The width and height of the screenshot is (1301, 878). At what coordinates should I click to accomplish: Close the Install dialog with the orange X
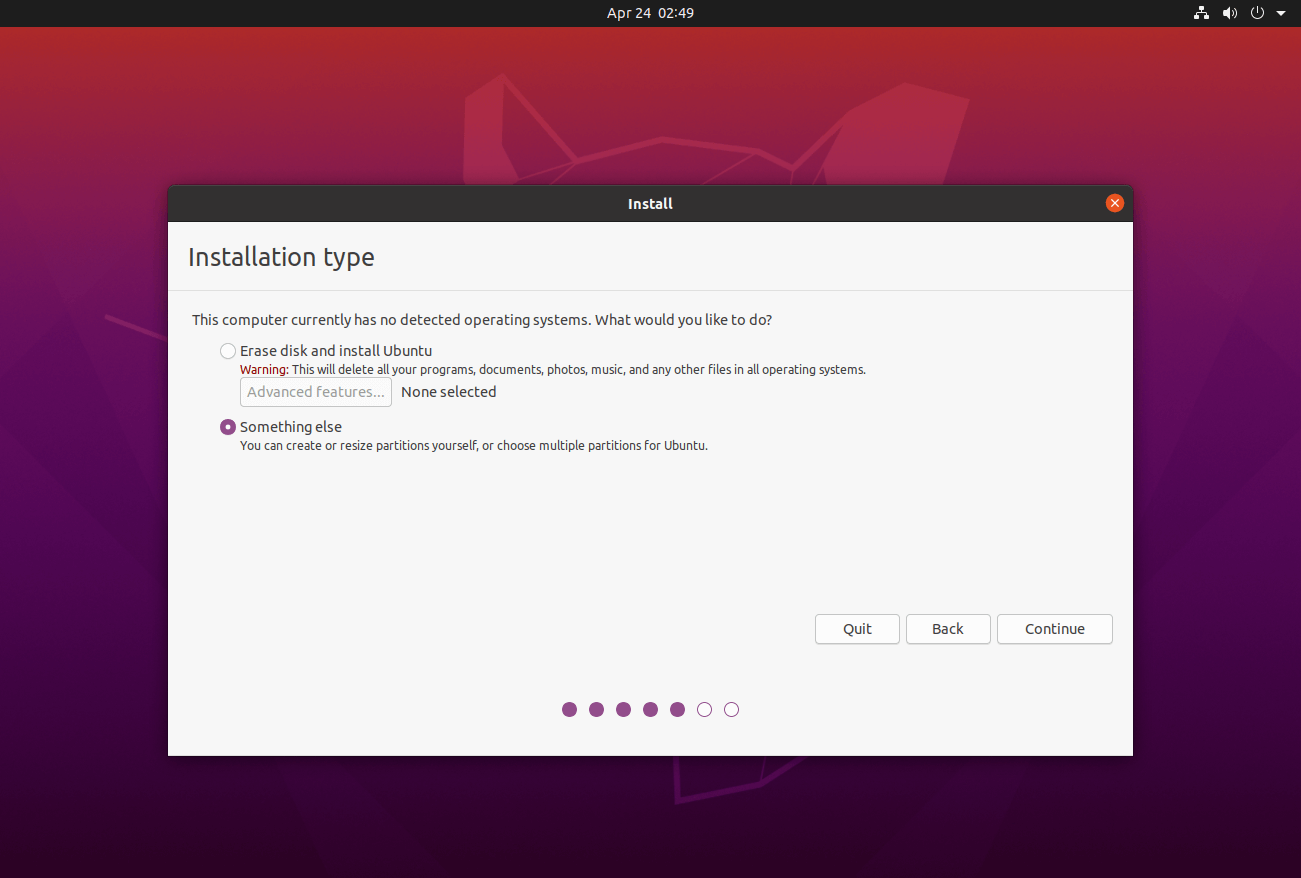pos(1114,202)
